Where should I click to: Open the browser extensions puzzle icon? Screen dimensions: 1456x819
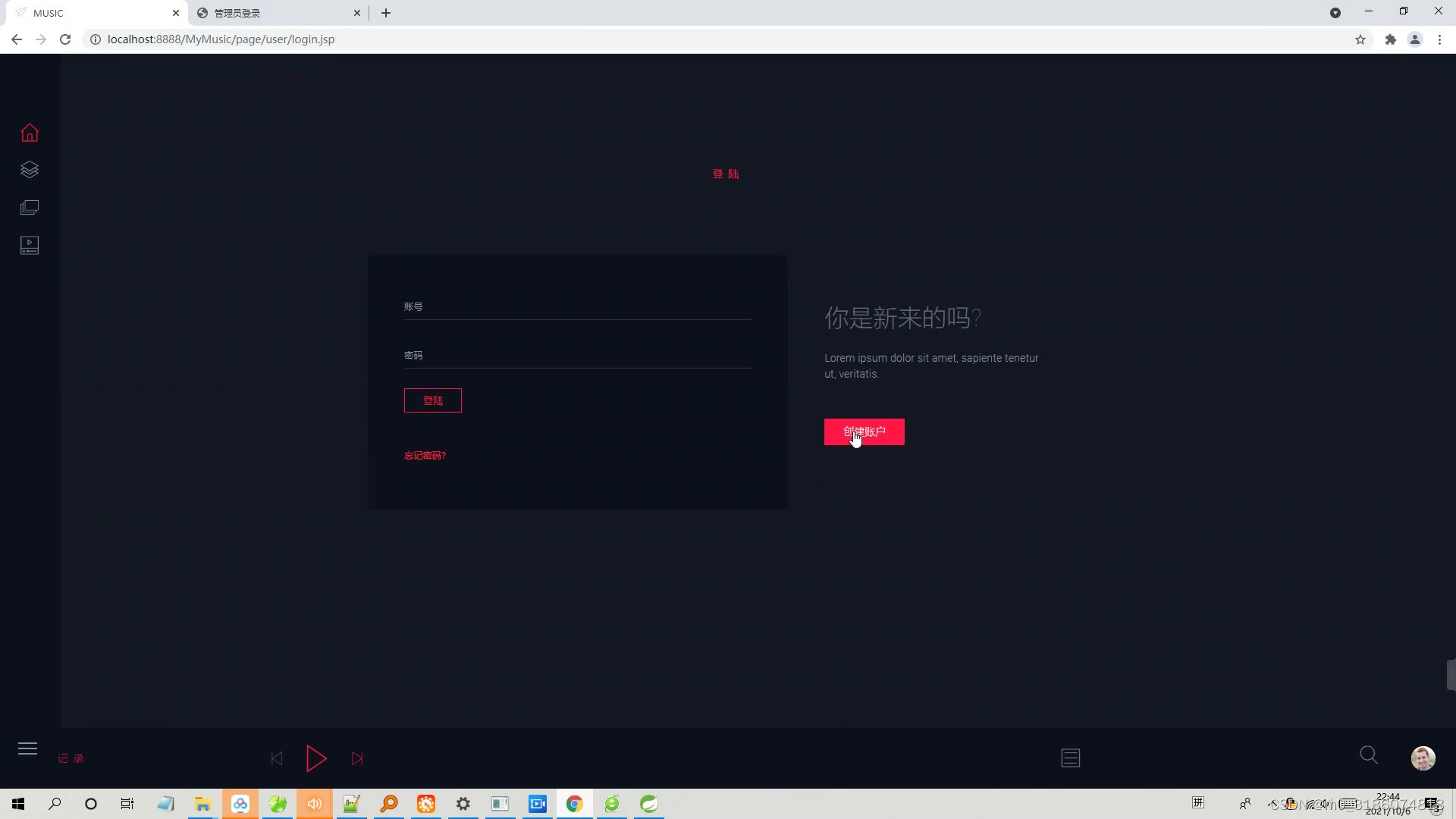coord(1391,39)
